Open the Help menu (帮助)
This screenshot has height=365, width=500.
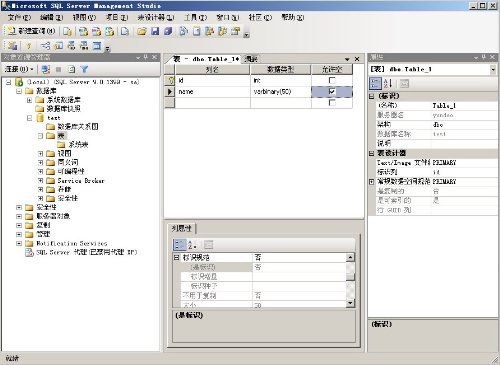[x=293, y=17]
